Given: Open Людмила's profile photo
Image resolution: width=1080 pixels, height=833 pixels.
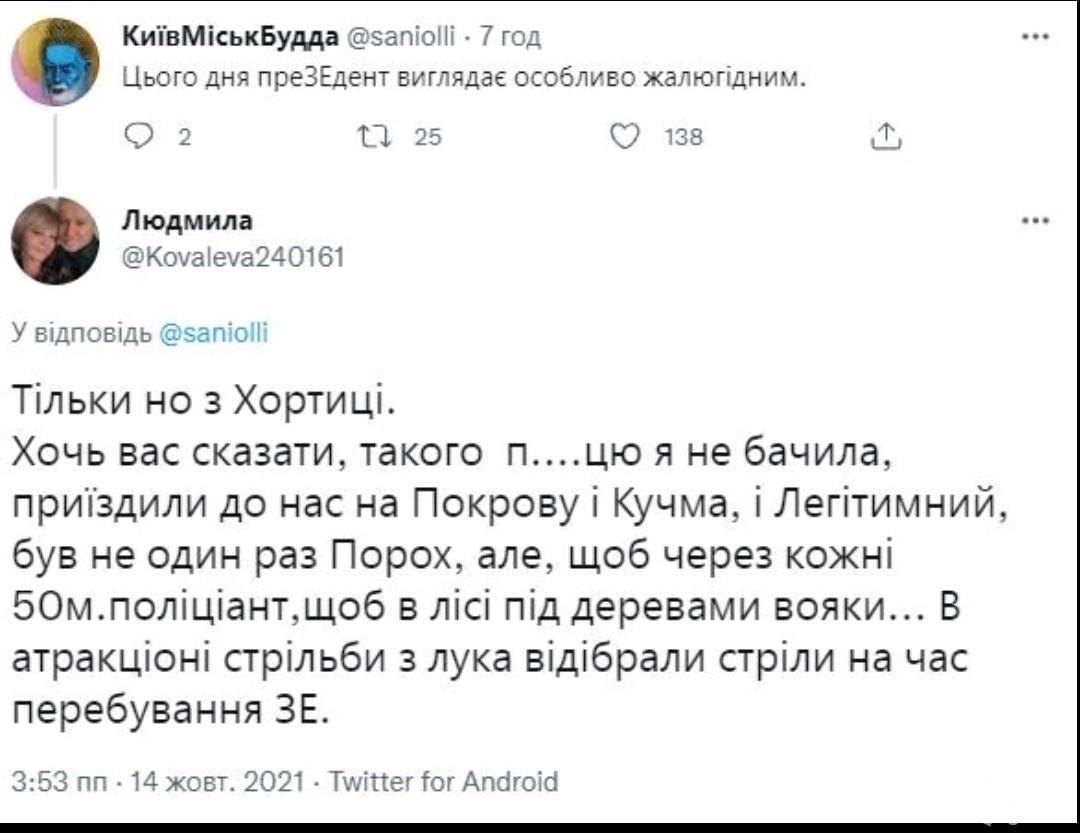Looking at the screenshot, I should pyautogui.click(x=55, y=241).
